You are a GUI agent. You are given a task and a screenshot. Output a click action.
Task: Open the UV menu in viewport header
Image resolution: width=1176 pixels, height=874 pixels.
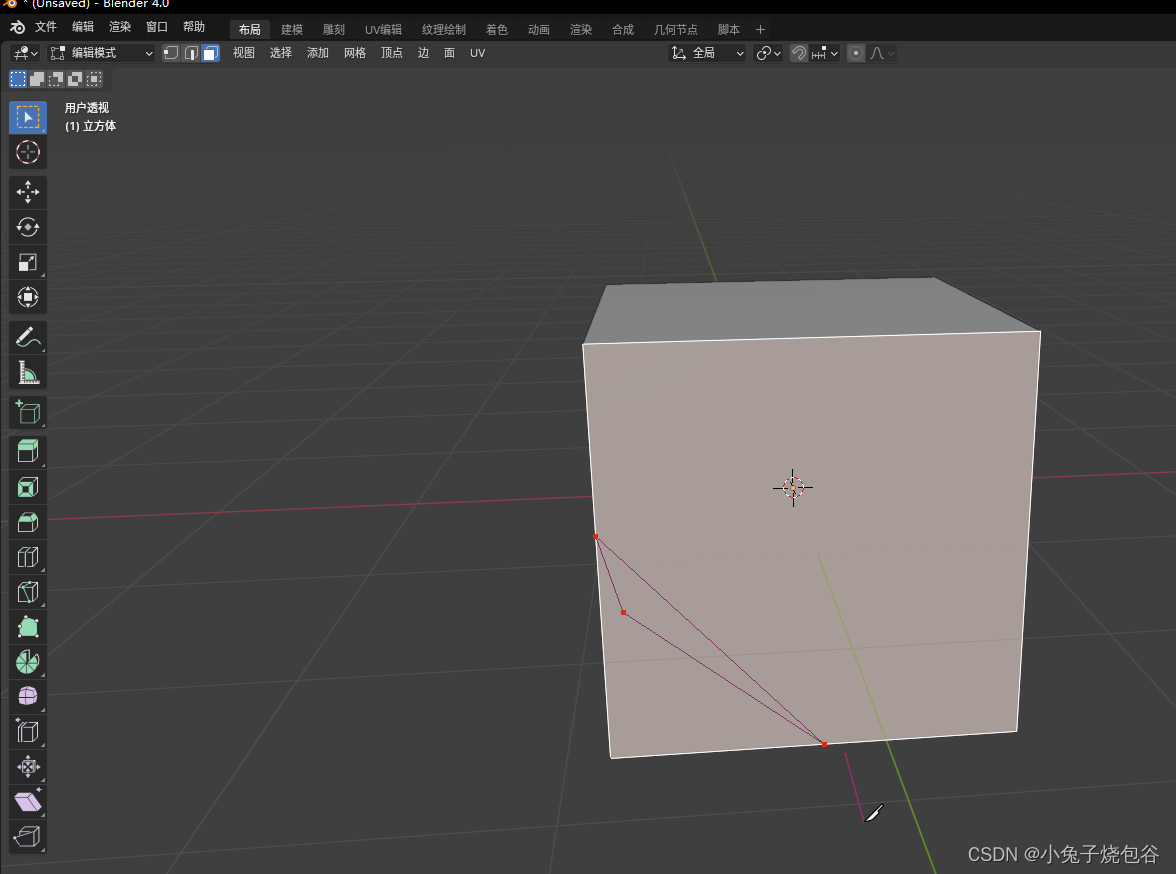[478, 53]
